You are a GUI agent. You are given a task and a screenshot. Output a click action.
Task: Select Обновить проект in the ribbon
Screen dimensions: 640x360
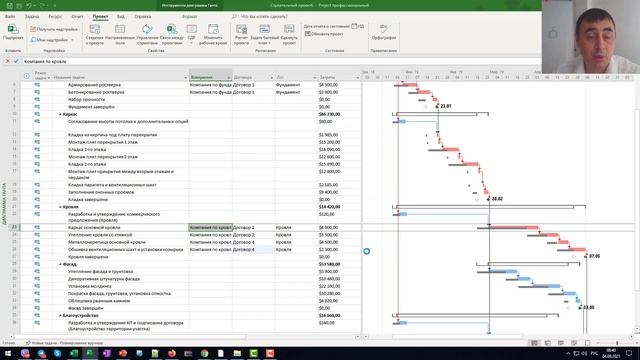coord(324,34)
